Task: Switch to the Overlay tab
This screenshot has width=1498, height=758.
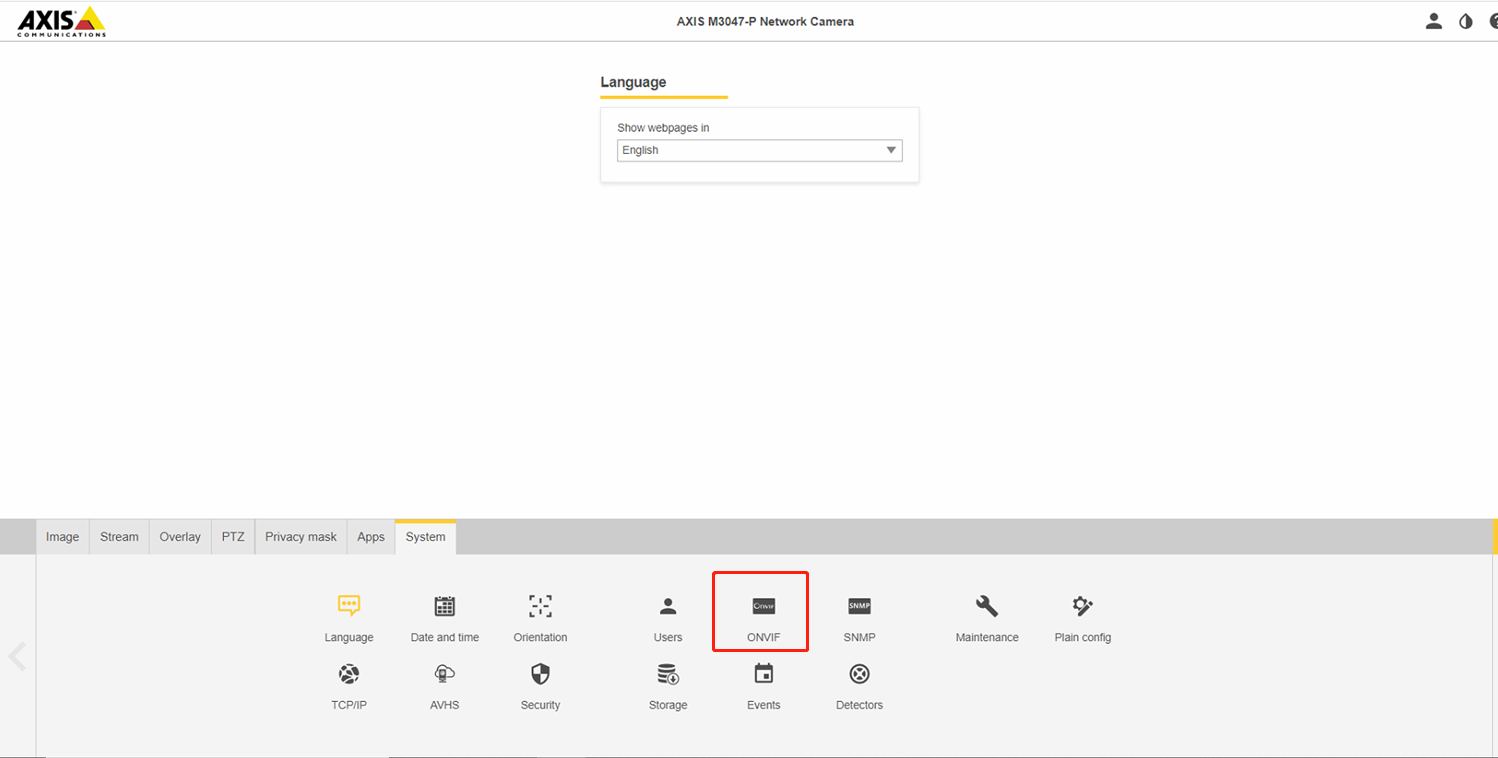Action: (x=180, y=537)
